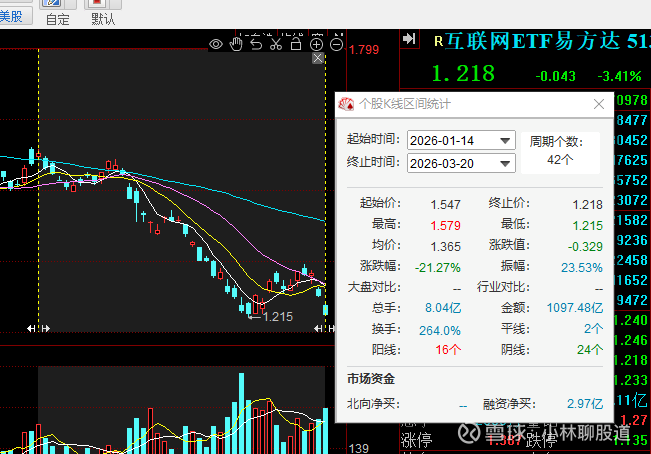651x454 pixels.
Task: Click the 换手 value 264.0%
Action: 440,330
